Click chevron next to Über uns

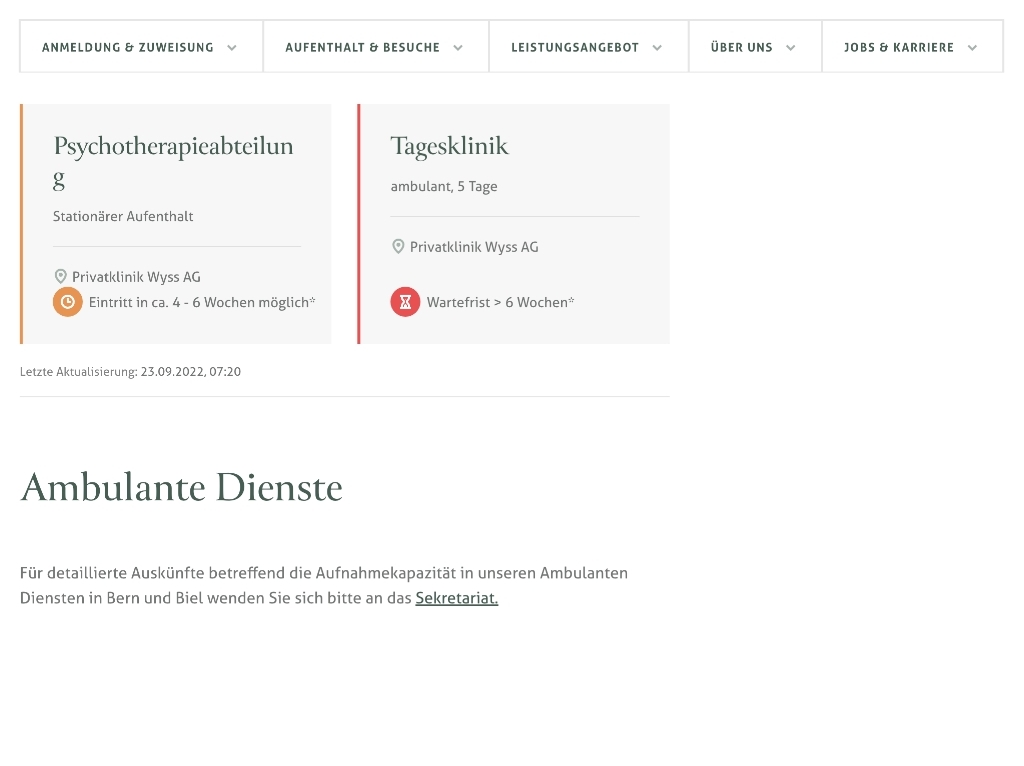pos(791,47)
